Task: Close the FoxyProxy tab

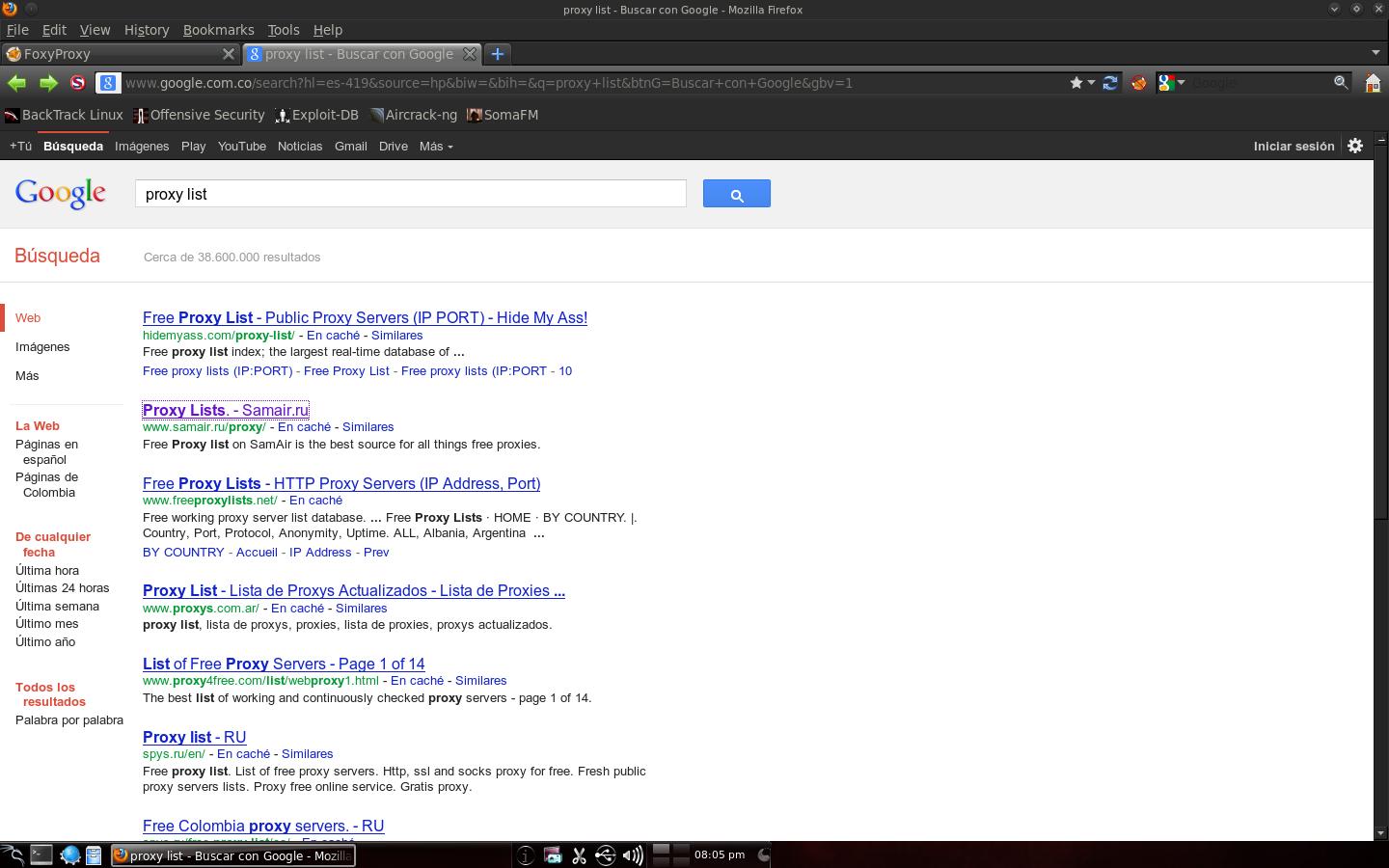Action: pos(229,54)
